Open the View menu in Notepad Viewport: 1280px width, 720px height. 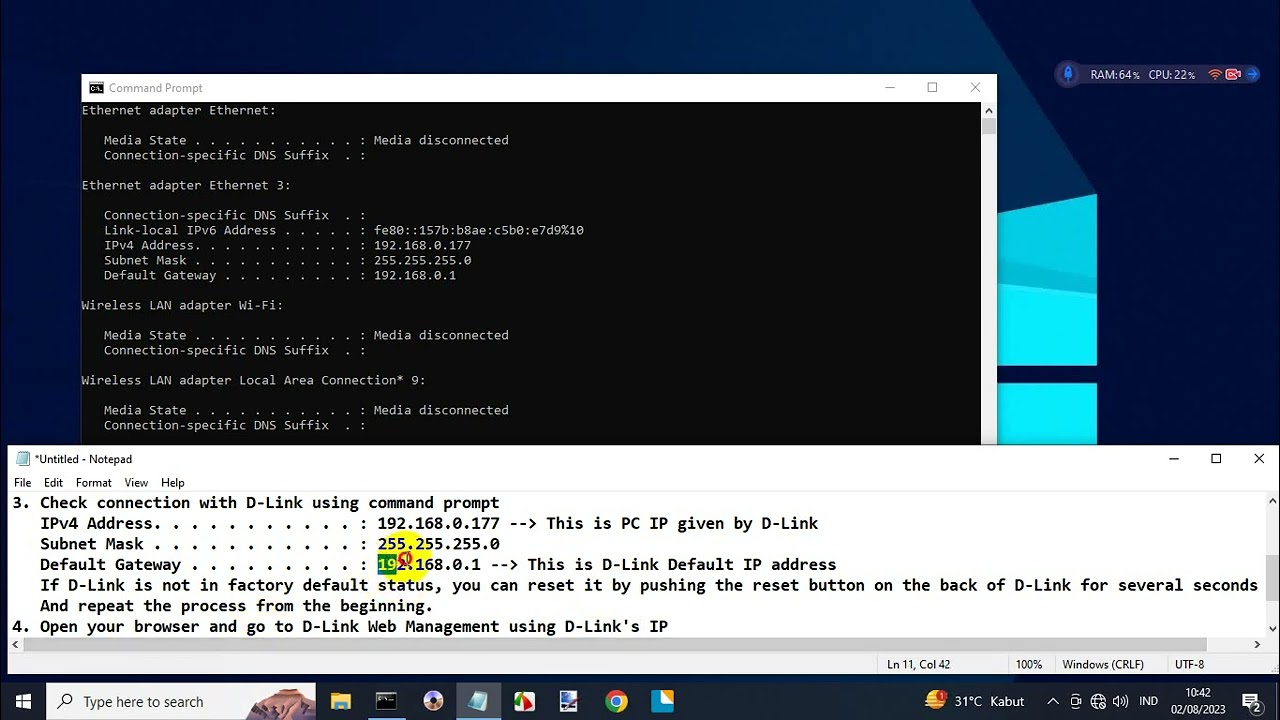pos(136,483)
